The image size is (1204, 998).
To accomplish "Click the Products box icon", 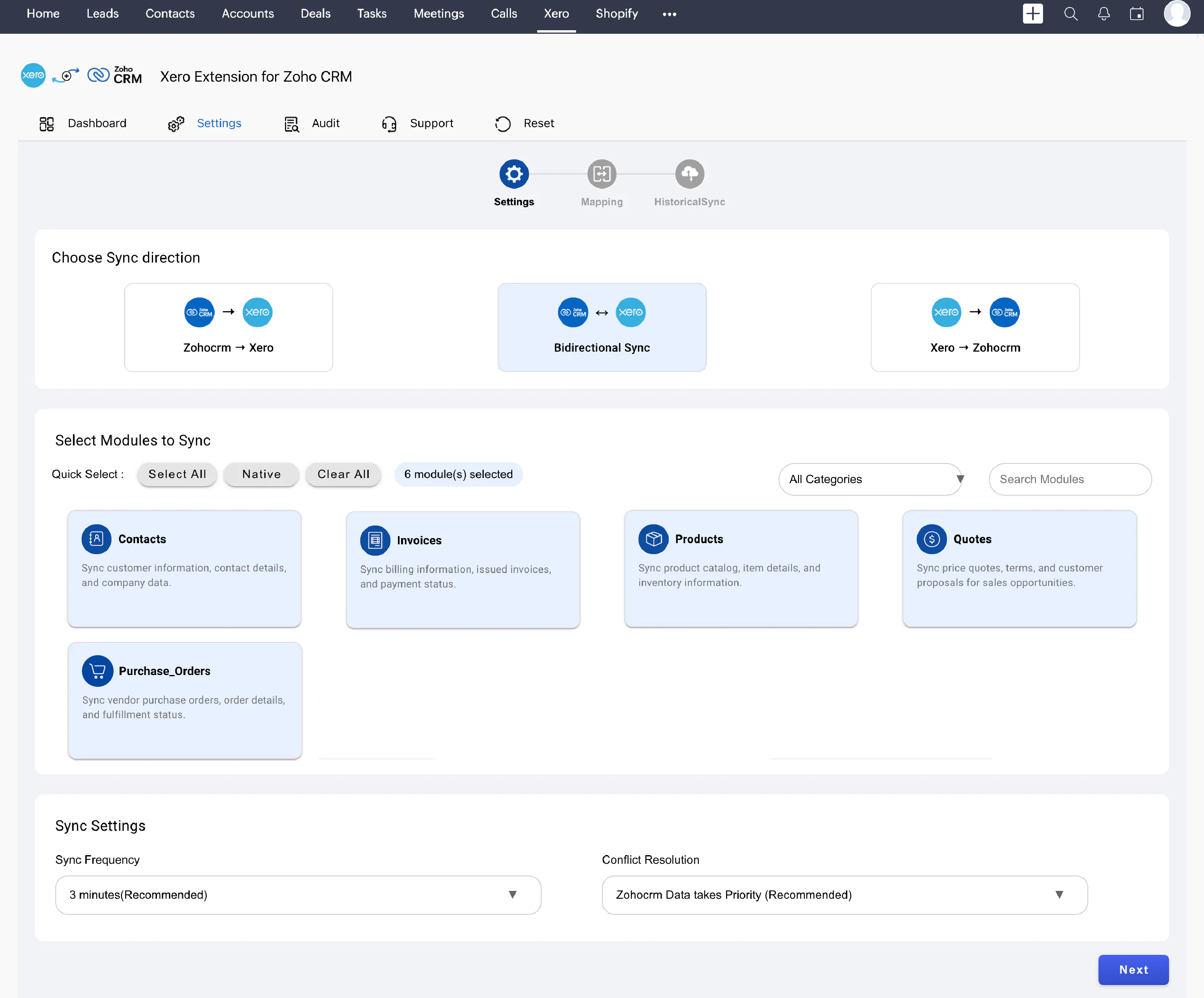I will click(653, 539).
